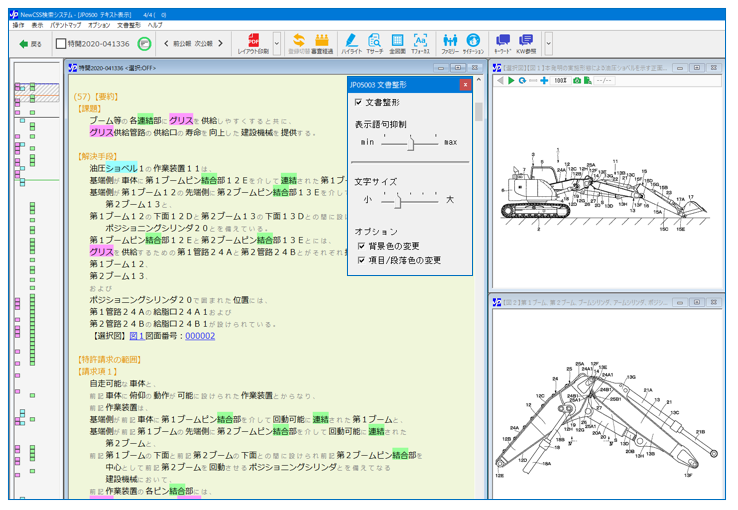Open ファミリー patent family view

pos(450,44)
